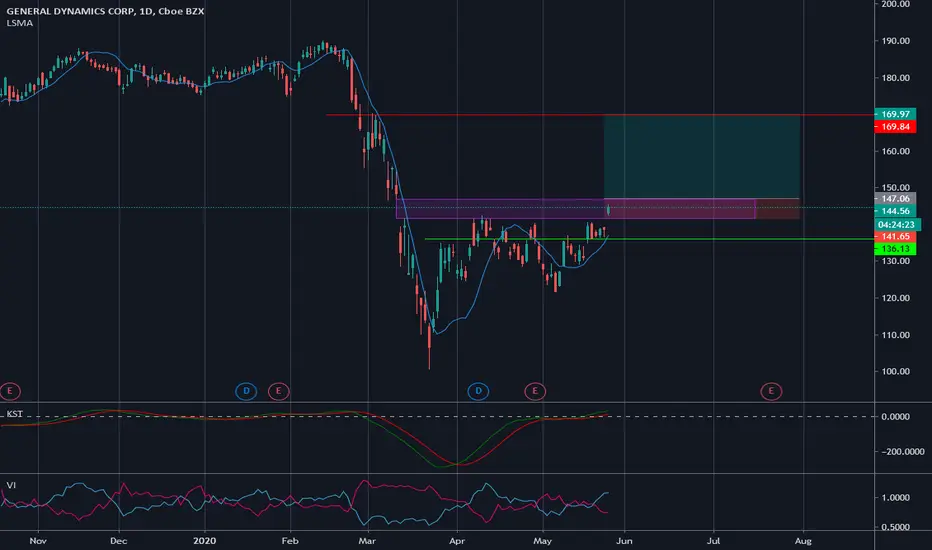Select the purple rectangle zone

(575, 209)
